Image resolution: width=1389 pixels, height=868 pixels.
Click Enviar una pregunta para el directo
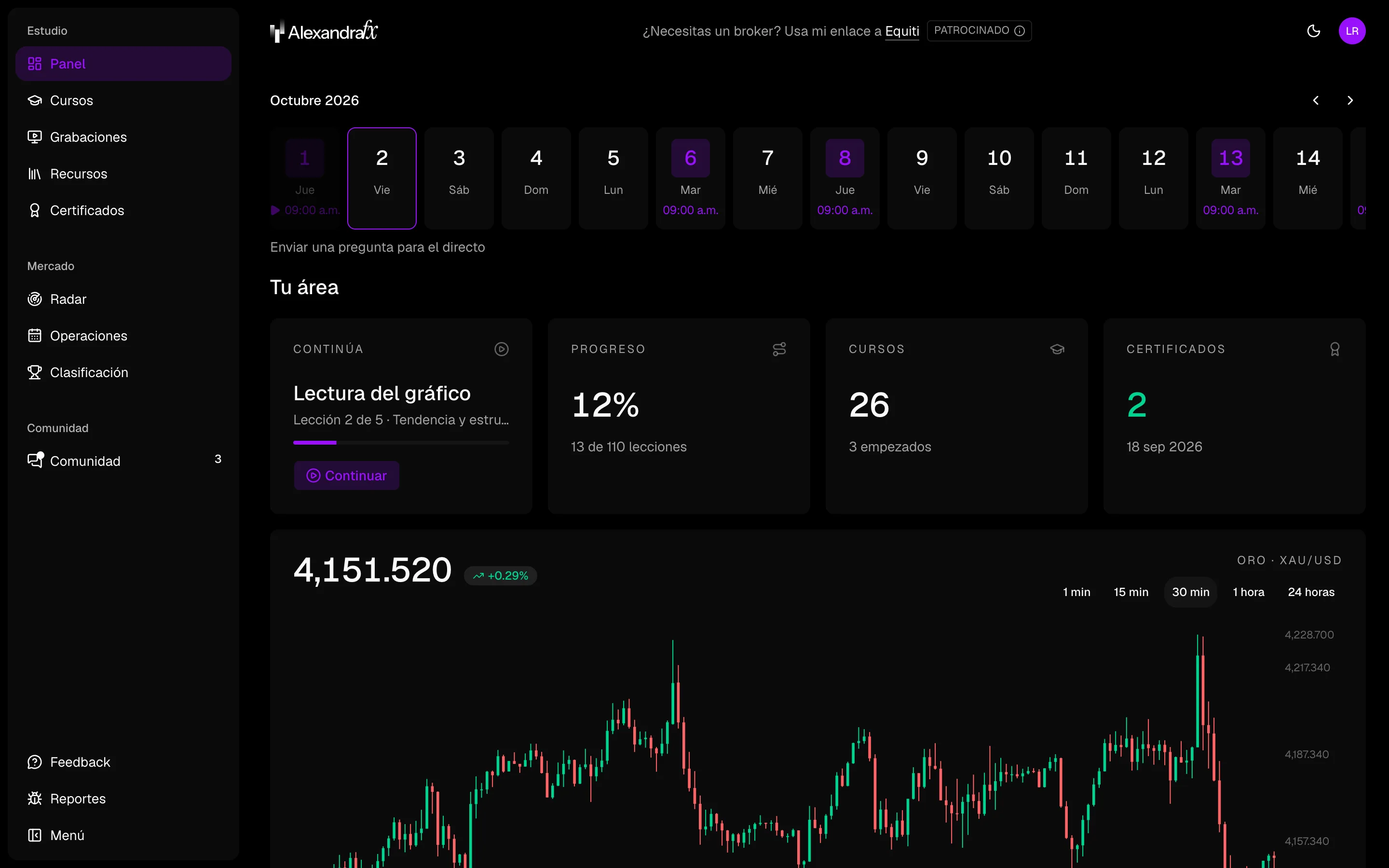tap(378, 247)
